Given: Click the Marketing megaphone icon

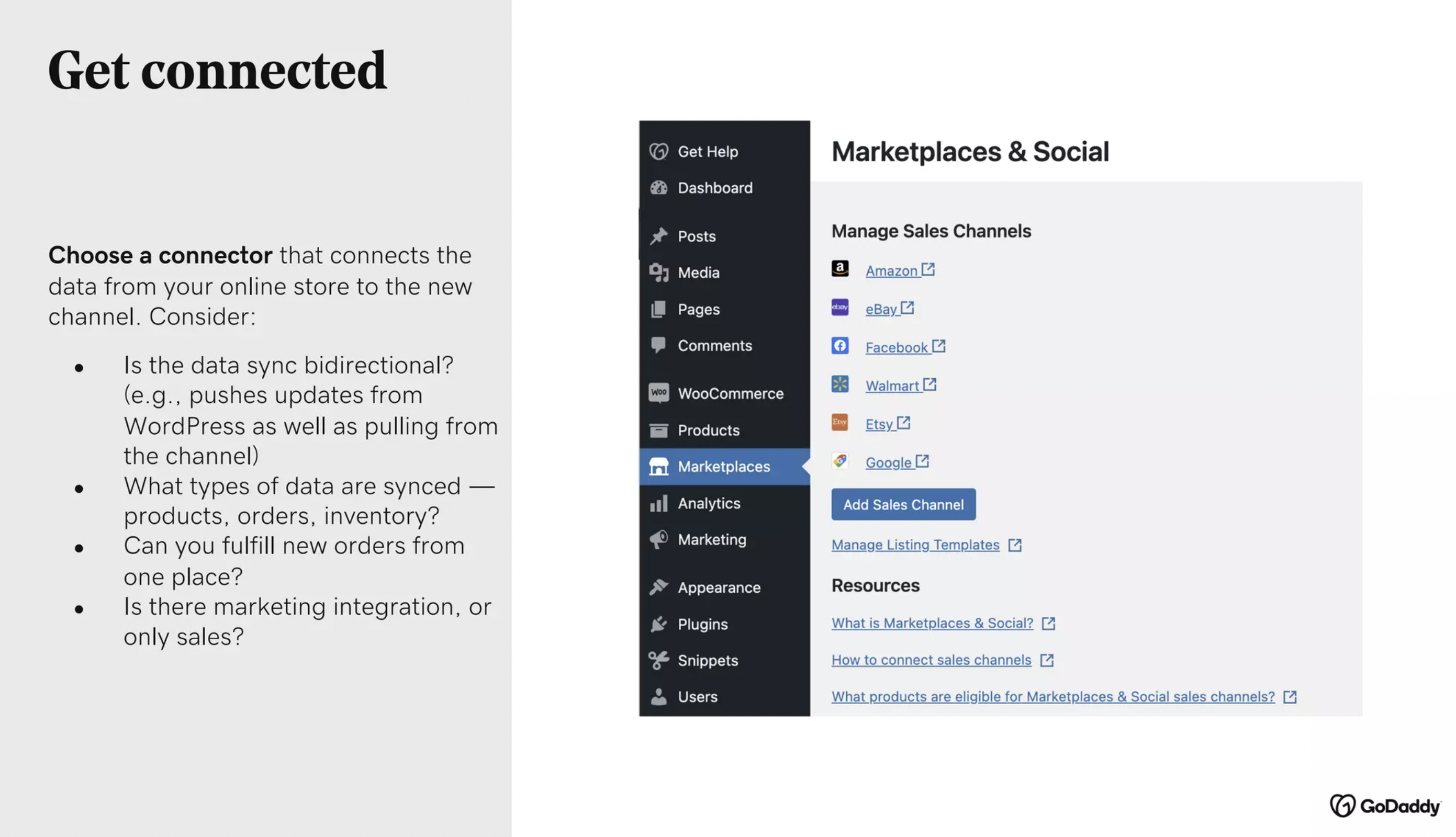Looking at the screenshot, I should click(x=658, y=539).
